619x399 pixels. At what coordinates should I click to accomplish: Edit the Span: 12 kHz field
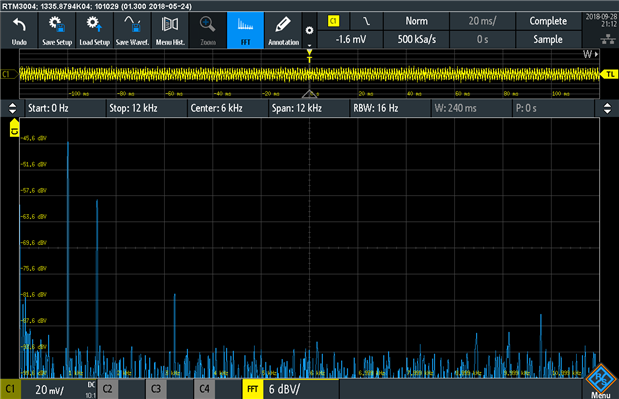pos(310,108)
